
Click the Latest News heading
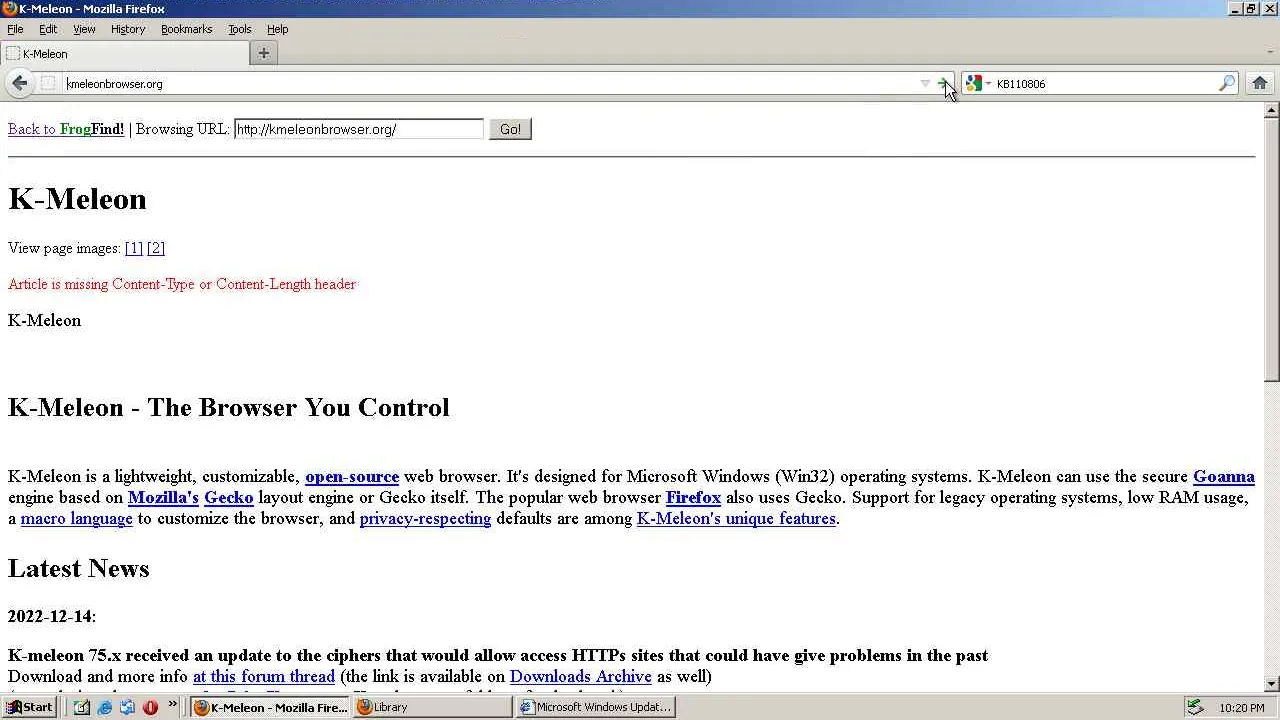coord(79,568)
